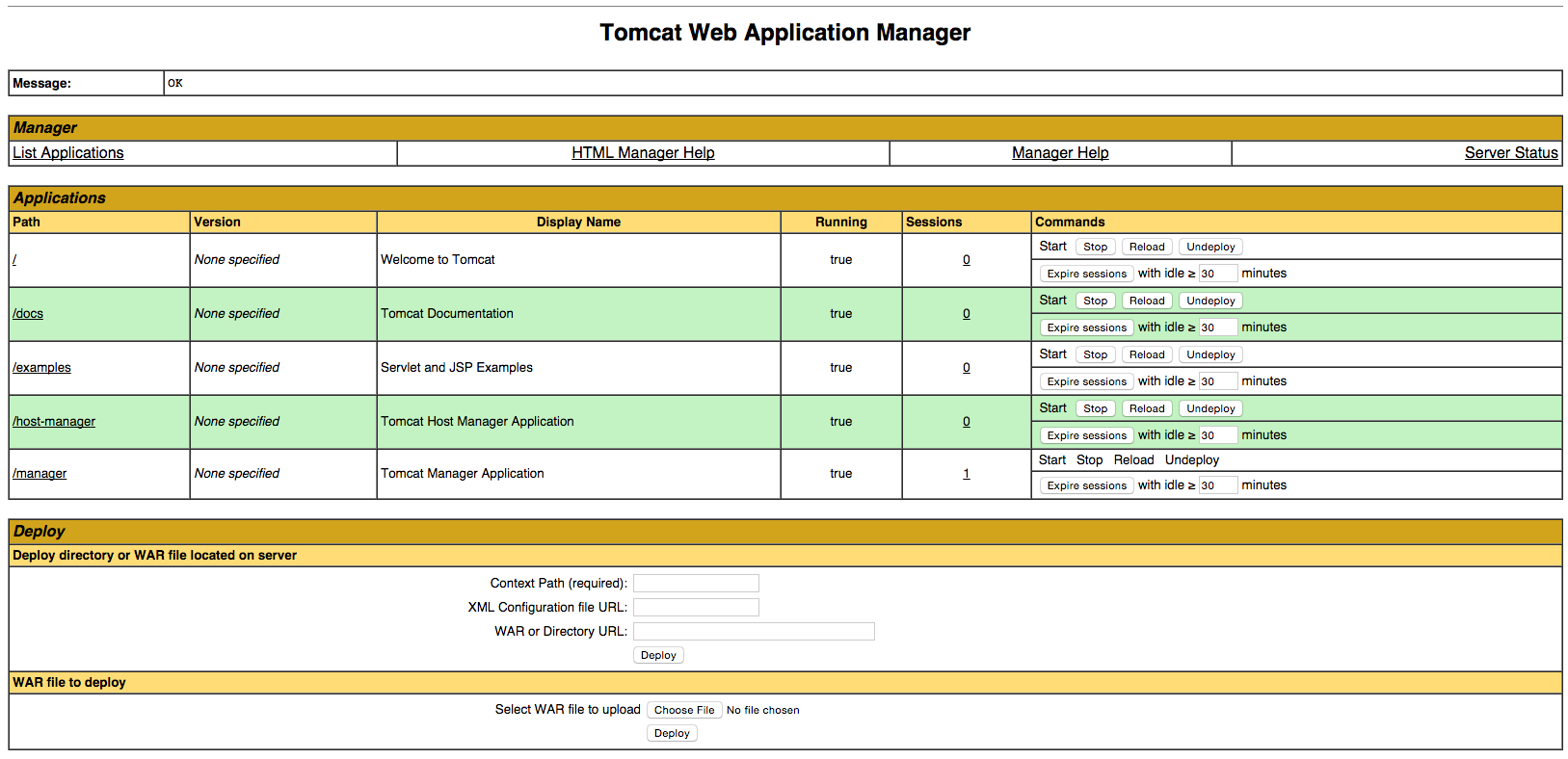Stop the Servlet and JSP Examples app
This screenshot has height=759, width=1568.
click(x=1096, y=355)
